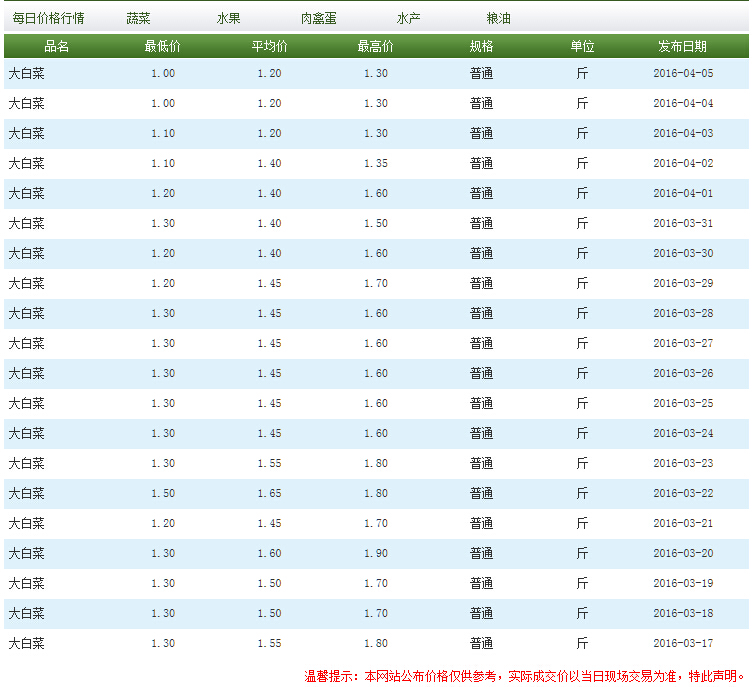The height and width of the screenshot is (687, 754).
Task: Click highest price 1.70 on 2016-03-29
Action: [376, 283]
